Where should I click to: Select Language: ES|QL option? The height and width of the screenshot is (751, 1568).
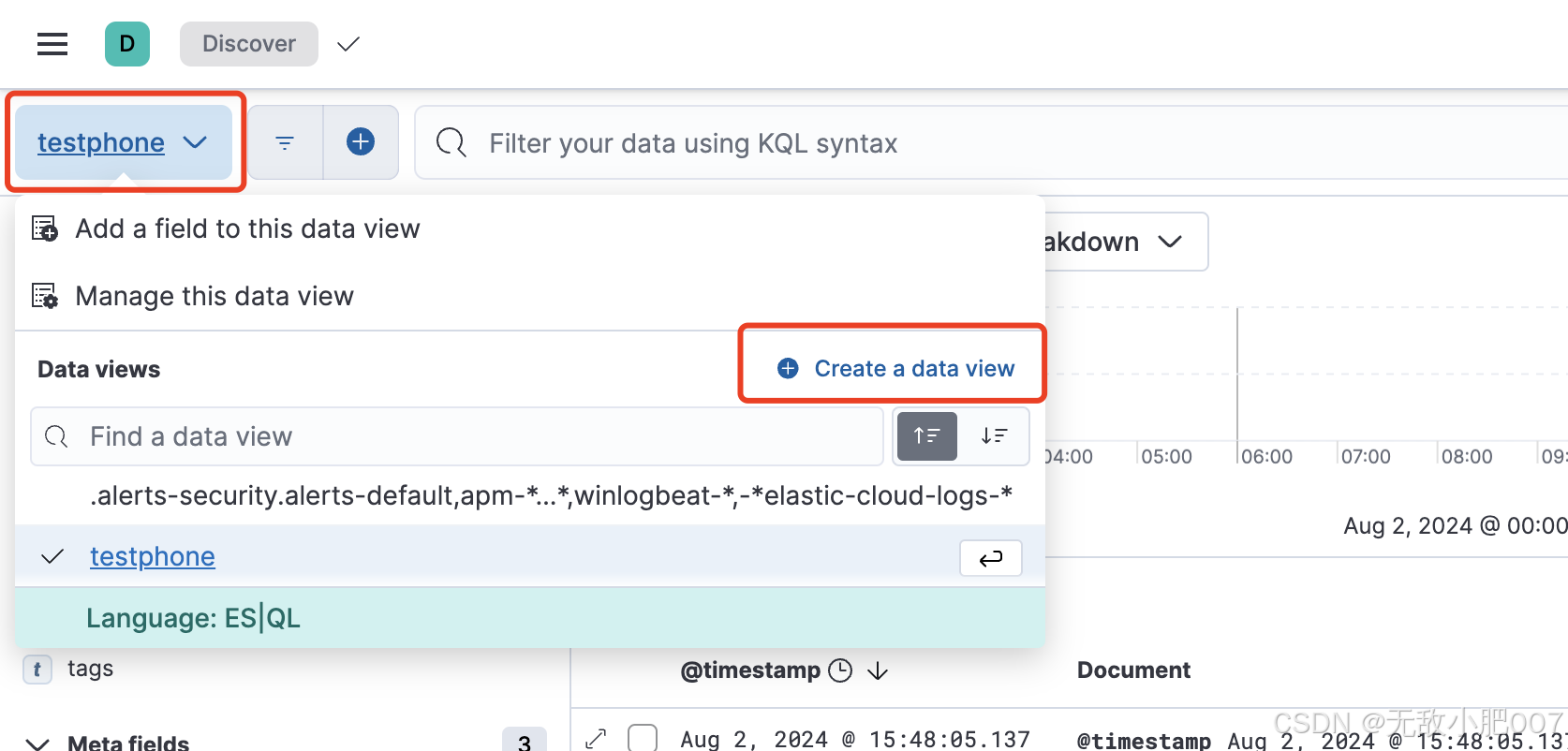coord(193,618)
